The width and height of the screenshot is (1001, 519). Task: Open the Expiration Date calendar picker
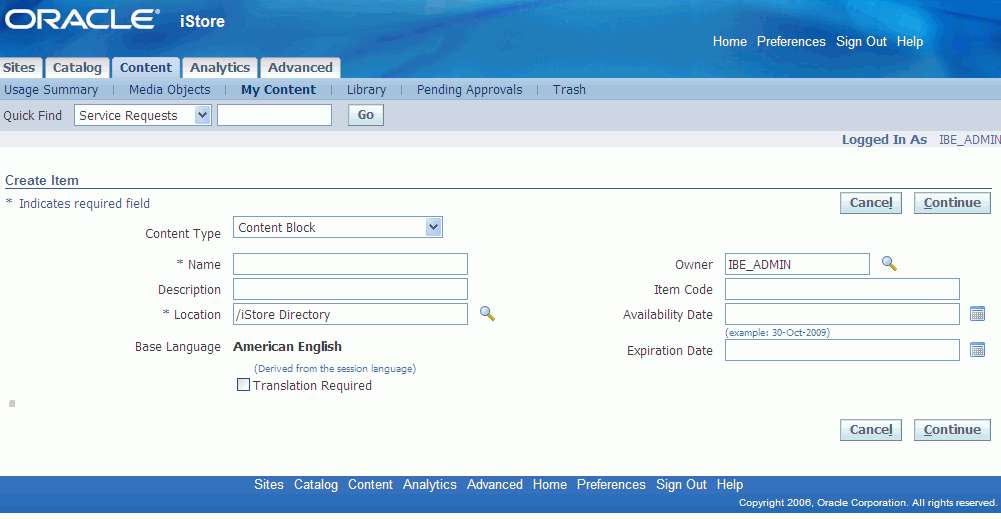point(977,350)
